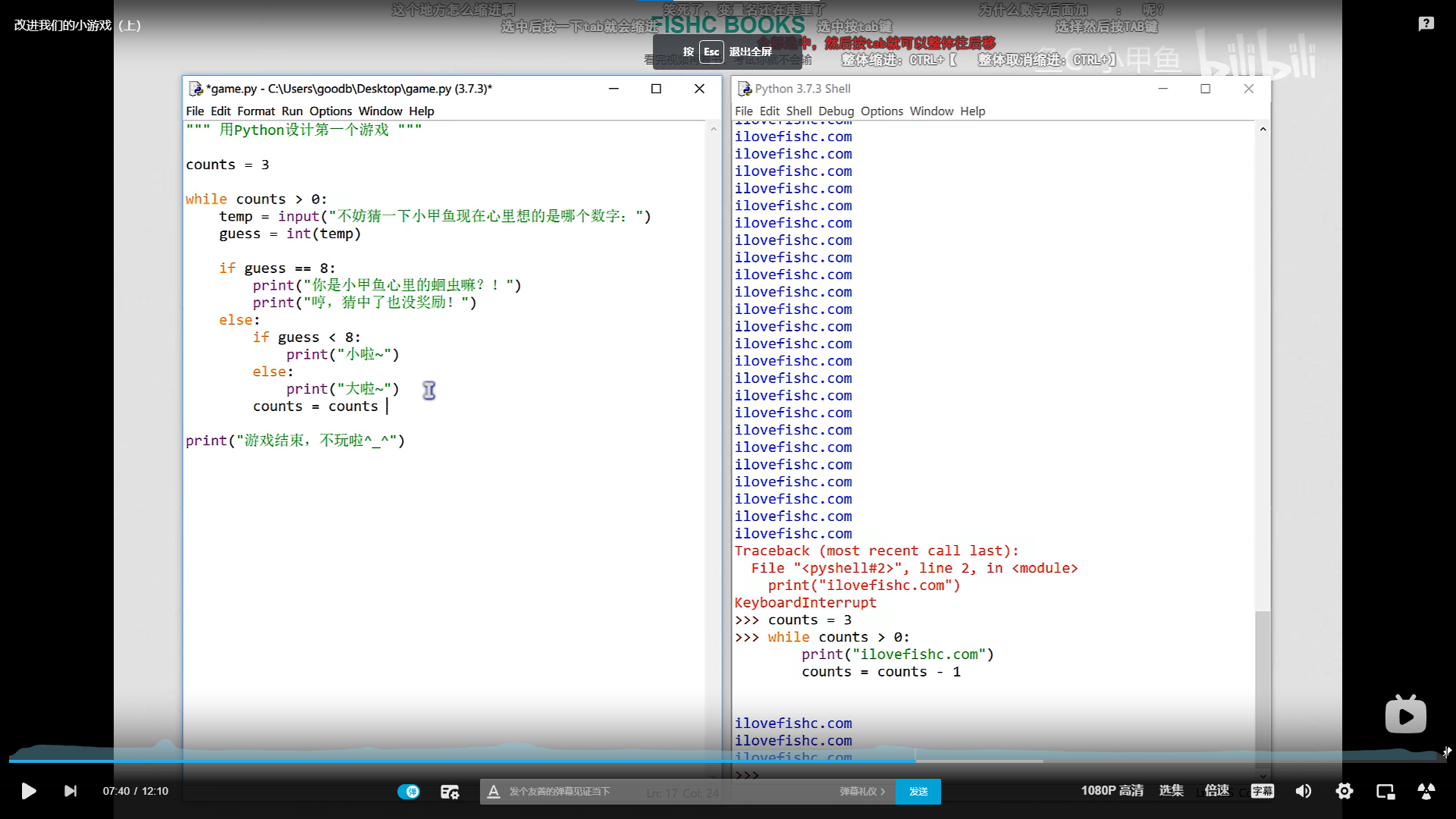Click the Python Shell title icon
The height and width of the screenshot is (819, 1456).
click(745, 89)
